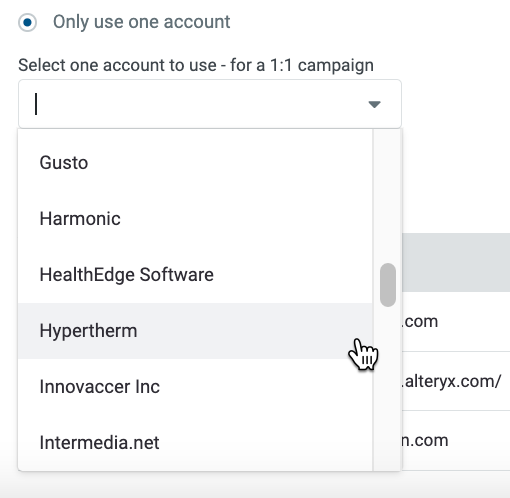510x498 pixels.
Task: Choose Harmonic from the account list
Action: (195, 219)
